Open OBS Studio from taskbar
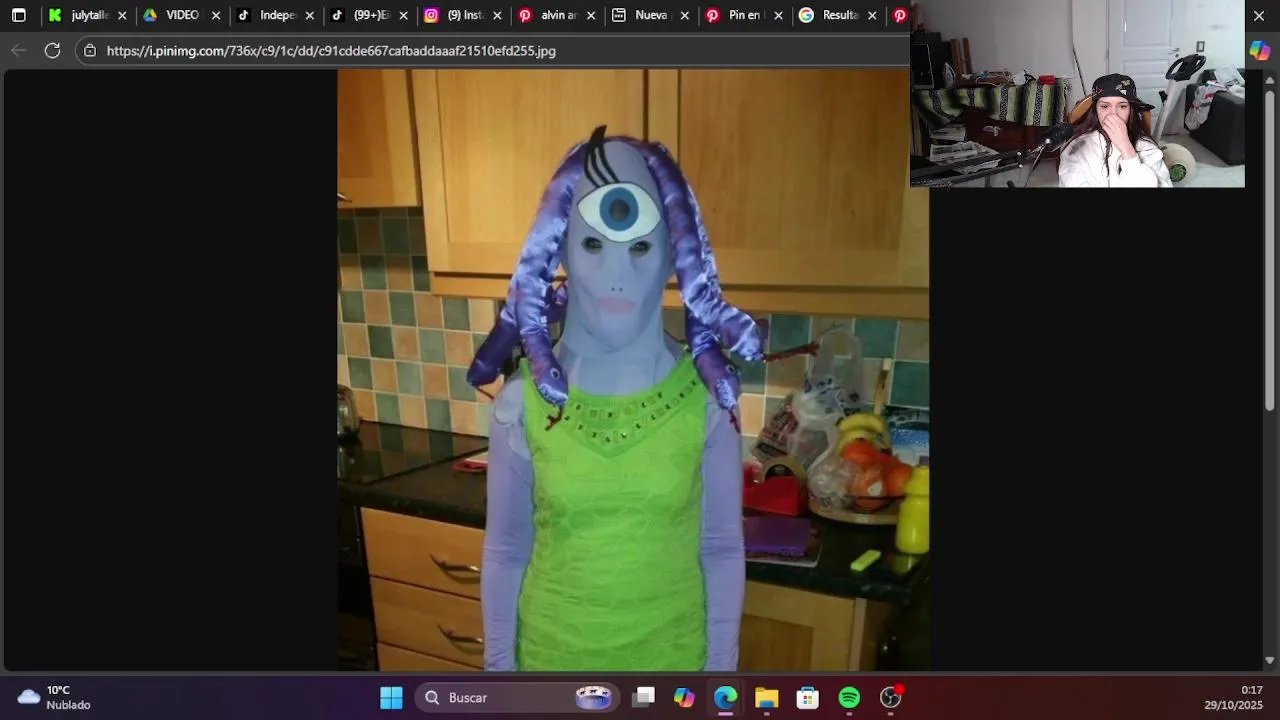The width and height of the screenshot is (1280, 720). pos(890,697)
